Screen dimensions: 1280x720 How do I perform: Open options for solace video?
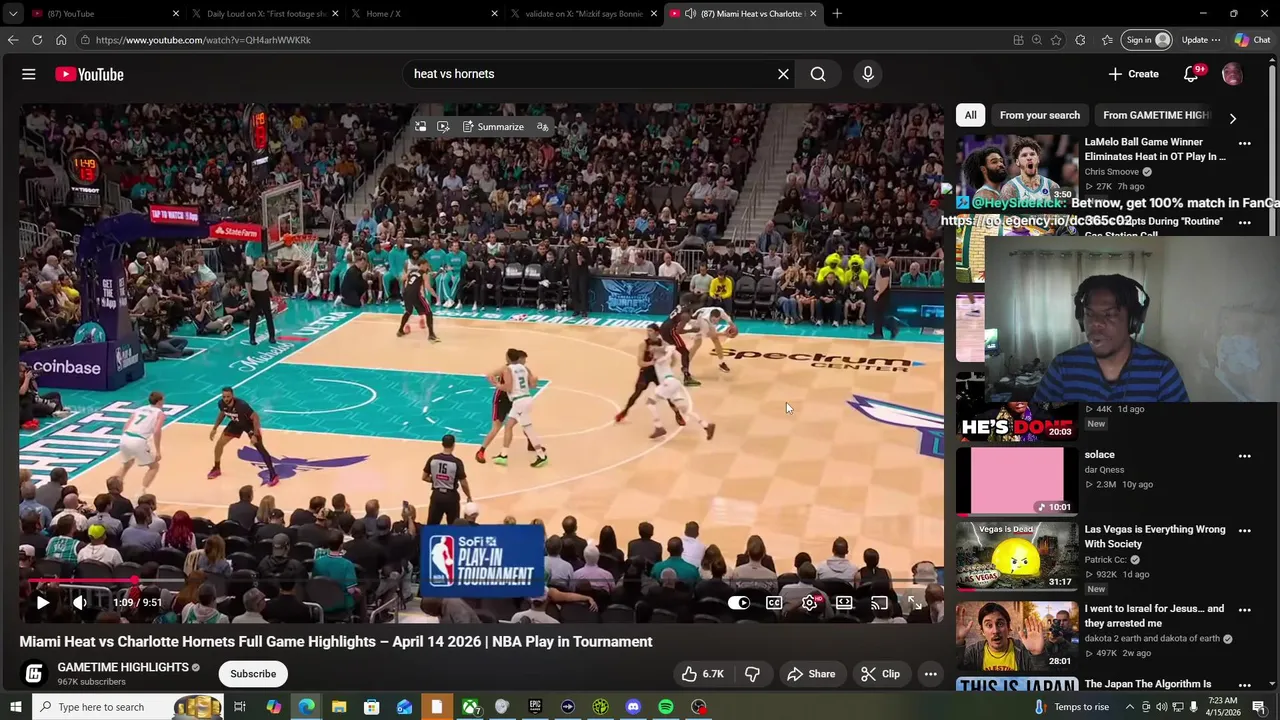click(1245, 456)
